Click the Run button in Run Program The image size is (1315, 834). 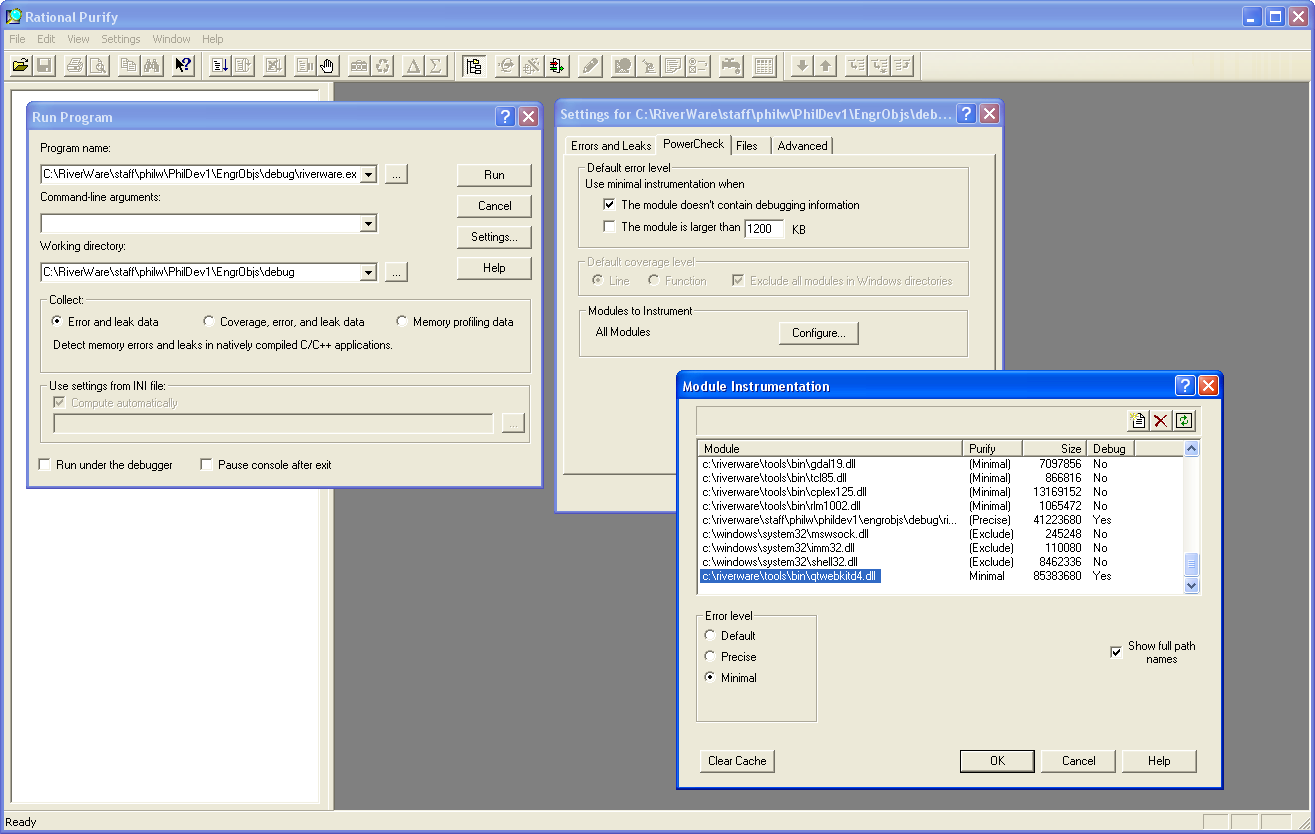[494, 175]
